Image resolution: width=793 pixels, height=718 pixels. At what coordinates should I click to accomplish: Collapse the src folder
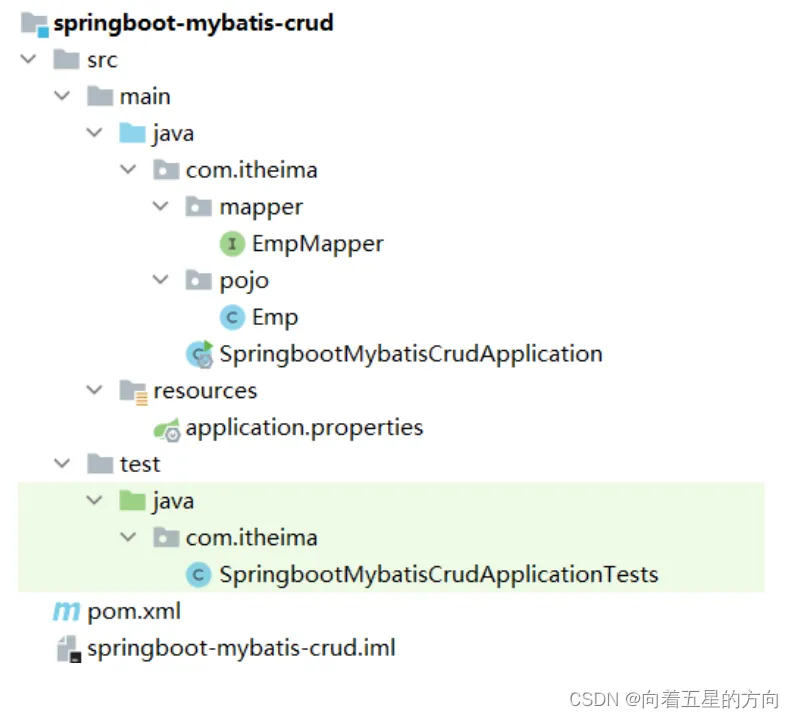[x=28, y=59]
